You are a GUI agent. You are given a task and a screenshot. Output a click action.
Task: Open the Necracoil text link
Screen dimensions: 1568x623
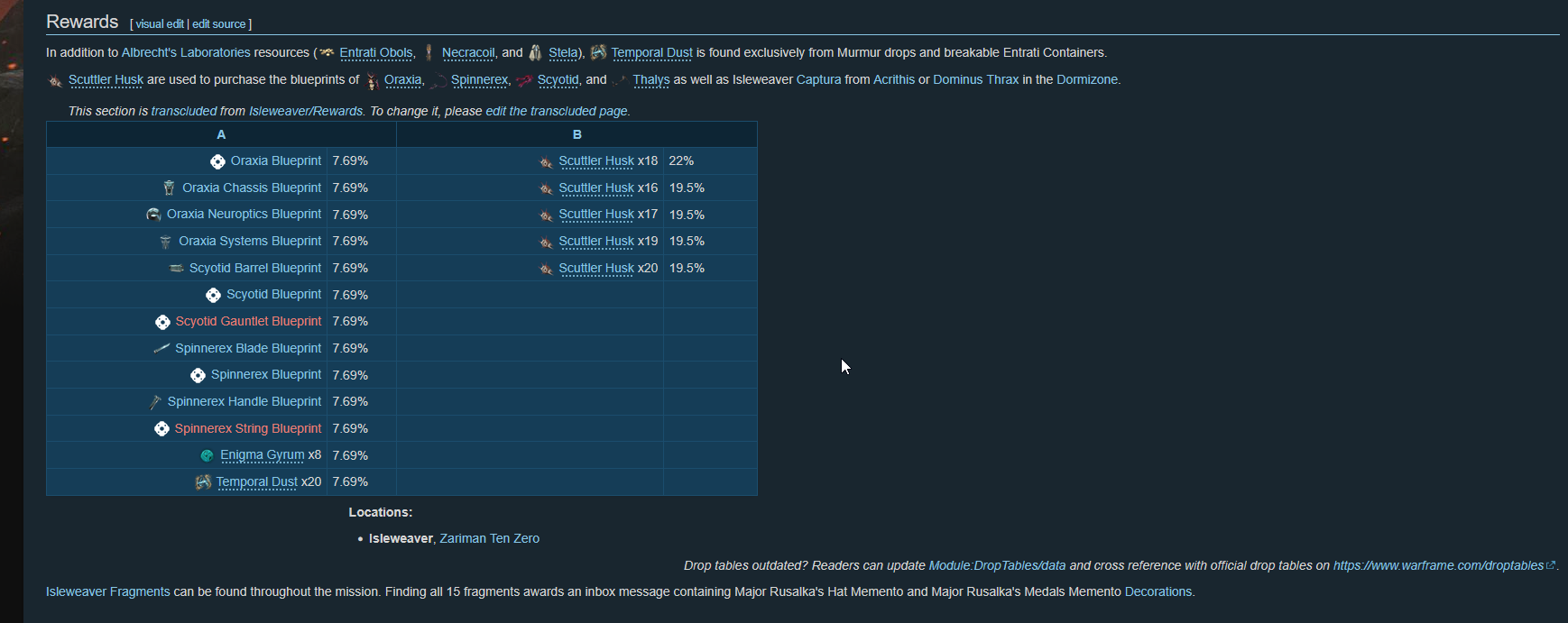[x=468, y=52]
